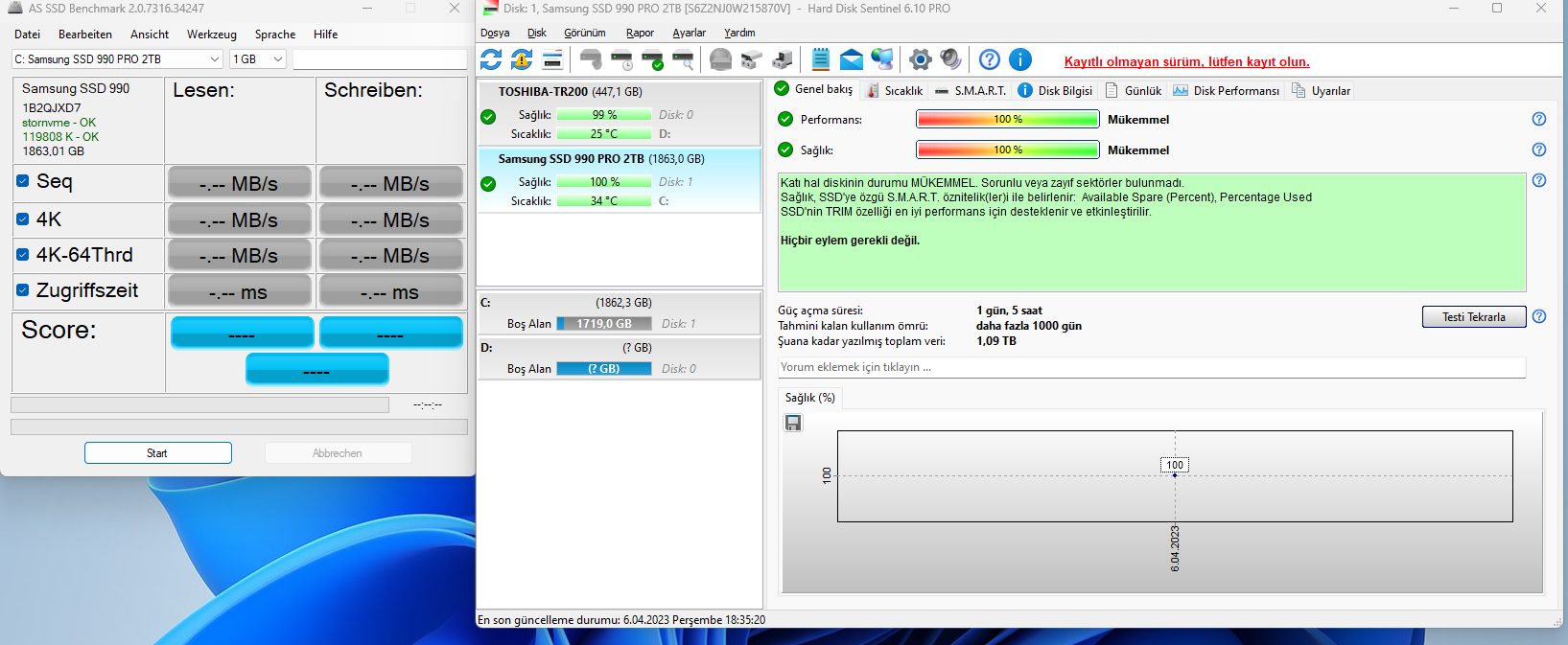Click the blue refresh arrows icon in Hard Disk Sentinel
Image resolution: width=1568 pixels, height=645 pixels.
point(491,59)
